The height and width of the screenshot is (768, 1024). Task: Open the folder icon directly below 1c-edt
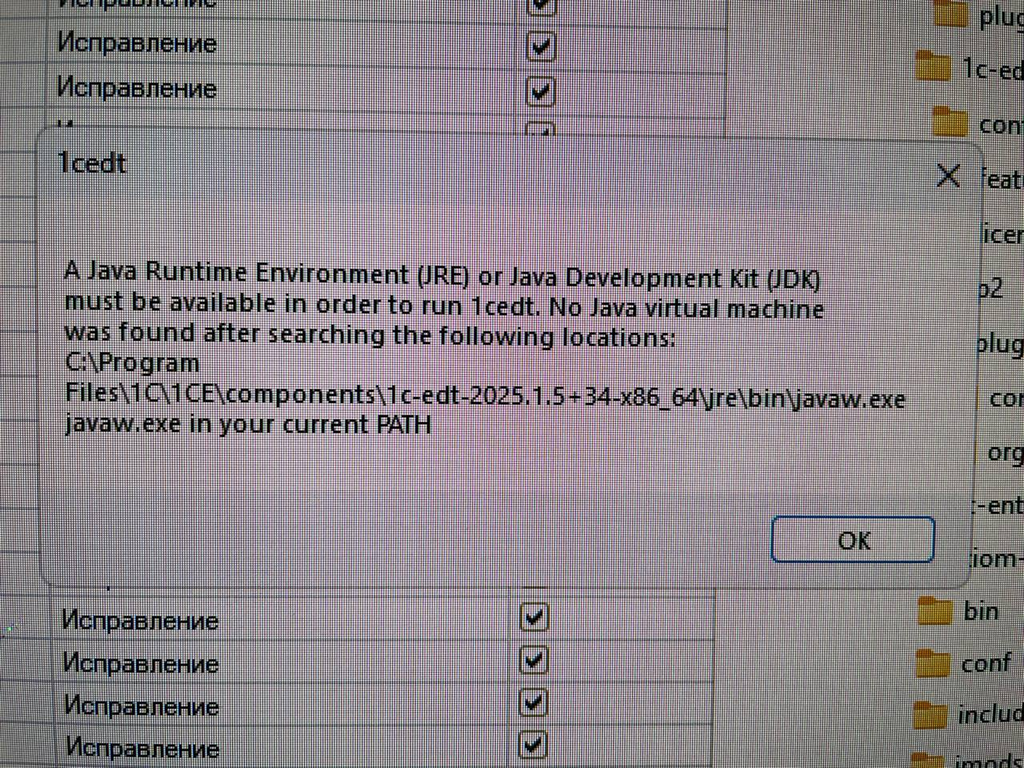pos(950,122)
